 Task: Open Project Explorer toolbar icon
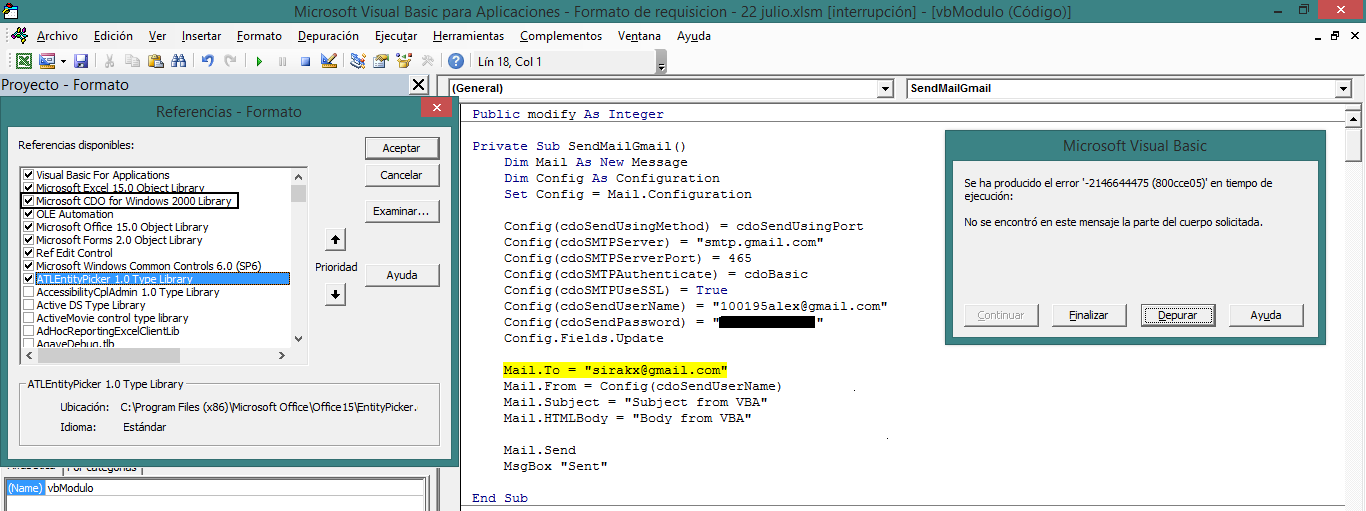pos(358,62)
